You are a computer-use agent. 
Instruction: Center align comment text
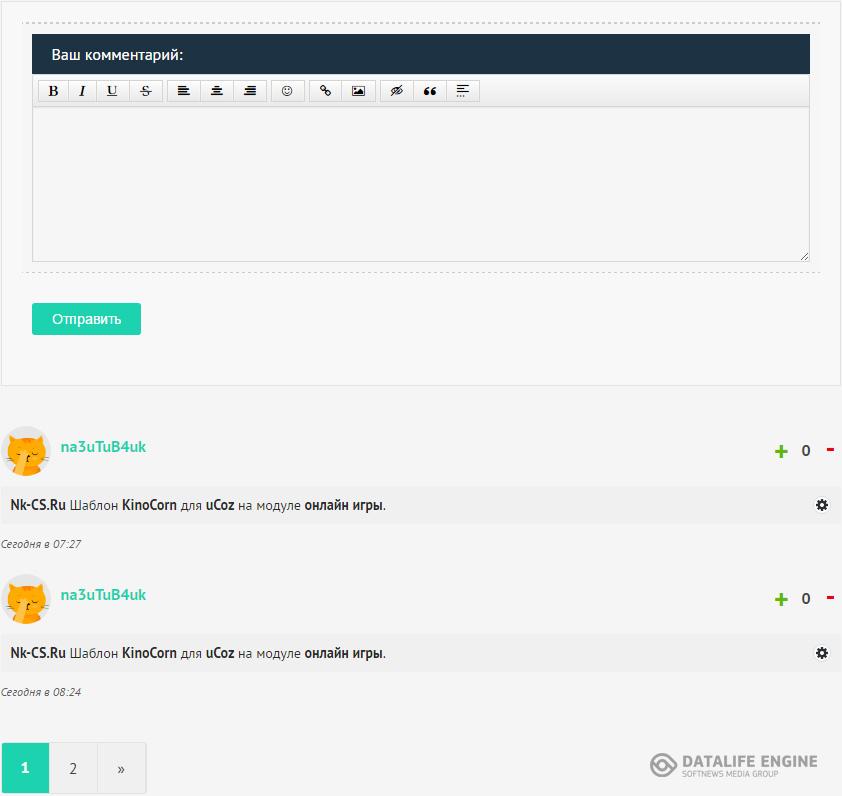(x=217, y=91)
